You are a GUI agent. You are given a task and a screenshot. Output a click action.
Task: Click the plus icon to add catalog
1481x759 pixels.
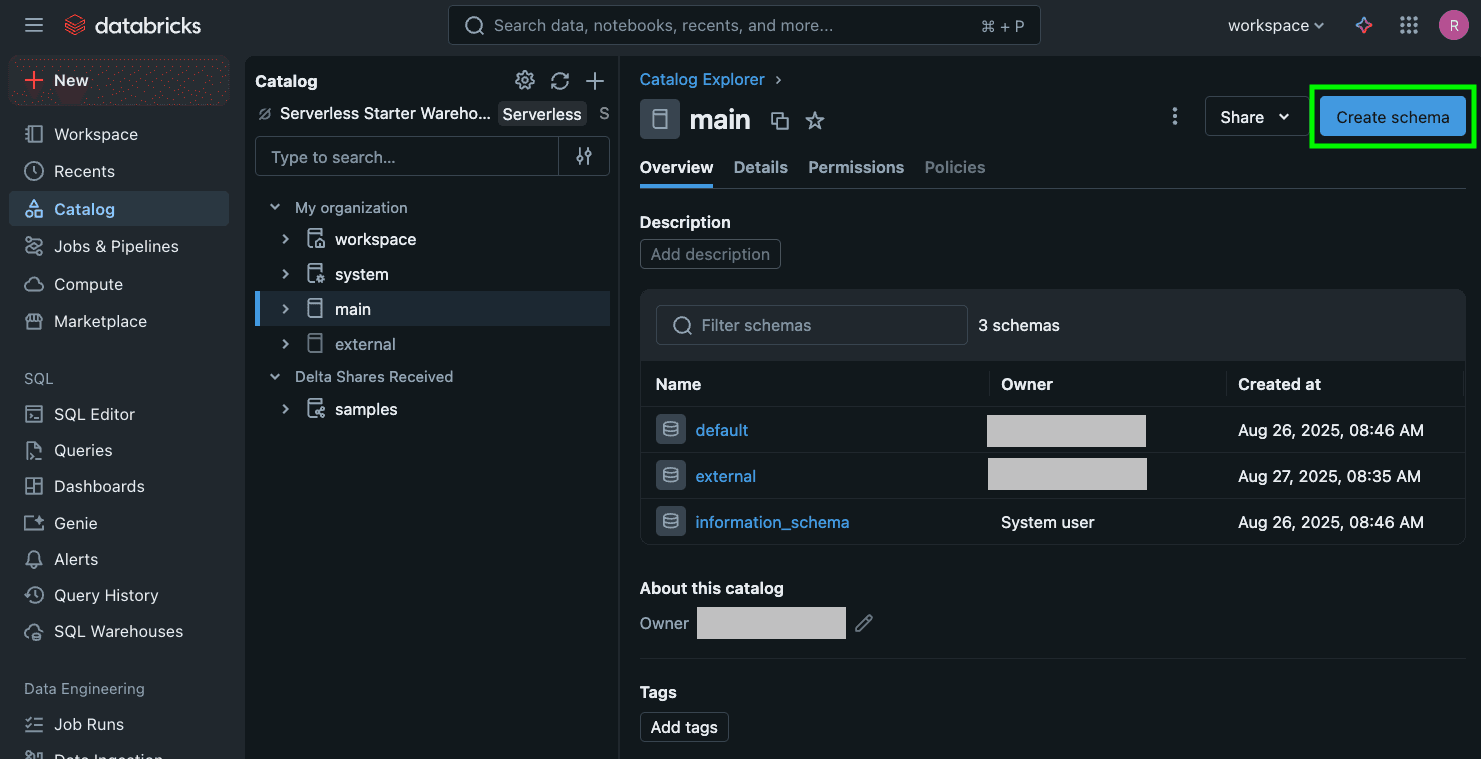click(595, 81)
